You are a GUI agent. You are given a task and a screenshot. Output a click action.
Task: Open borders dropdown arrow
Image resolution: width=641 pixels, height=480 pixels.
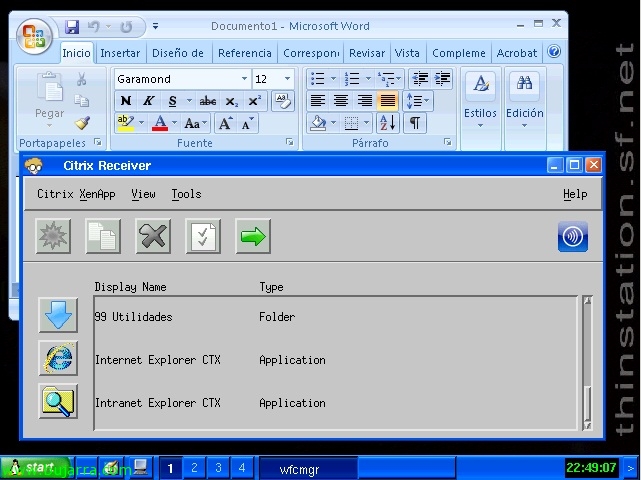click(x=366, y=123)
